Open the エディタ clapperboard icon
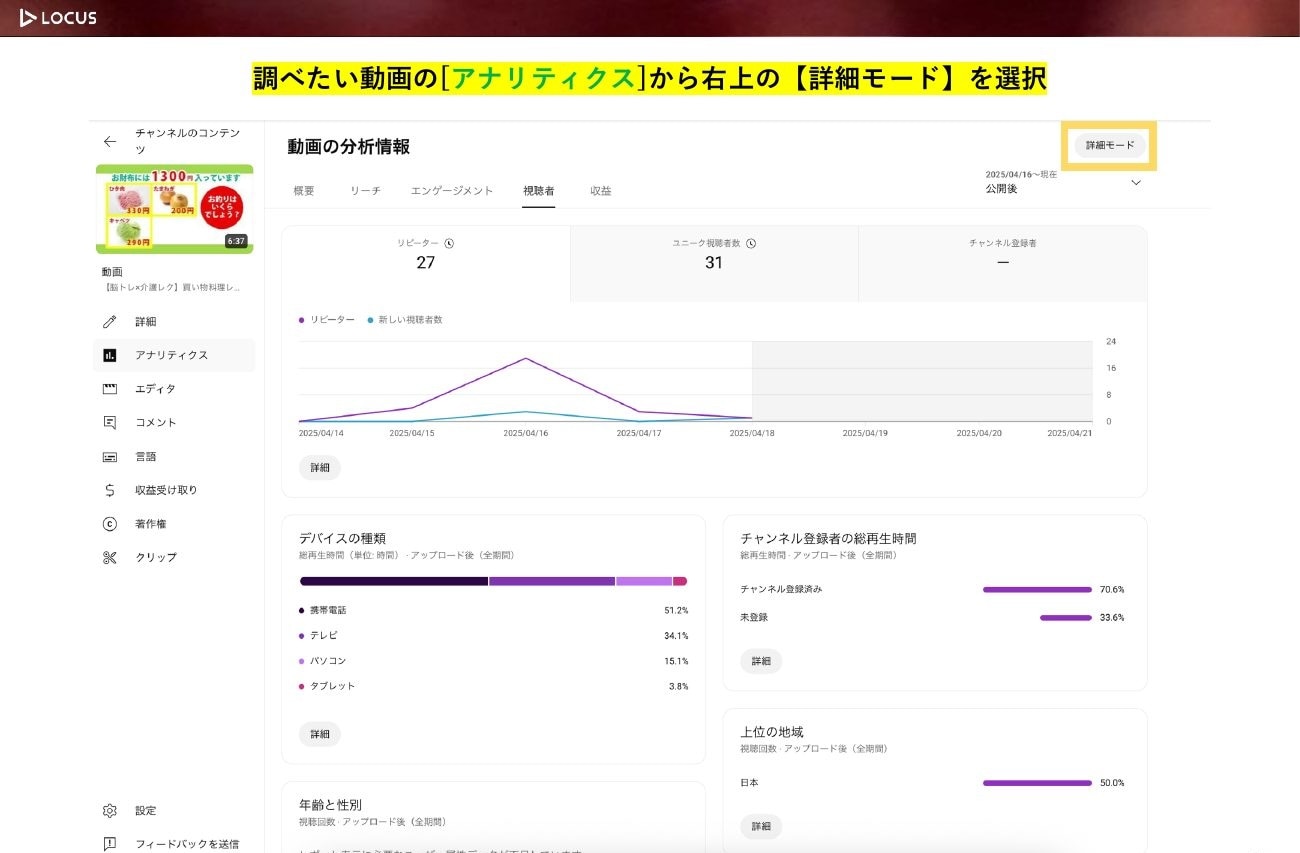The image size is (1300, 853). click(x=110, y=389)
